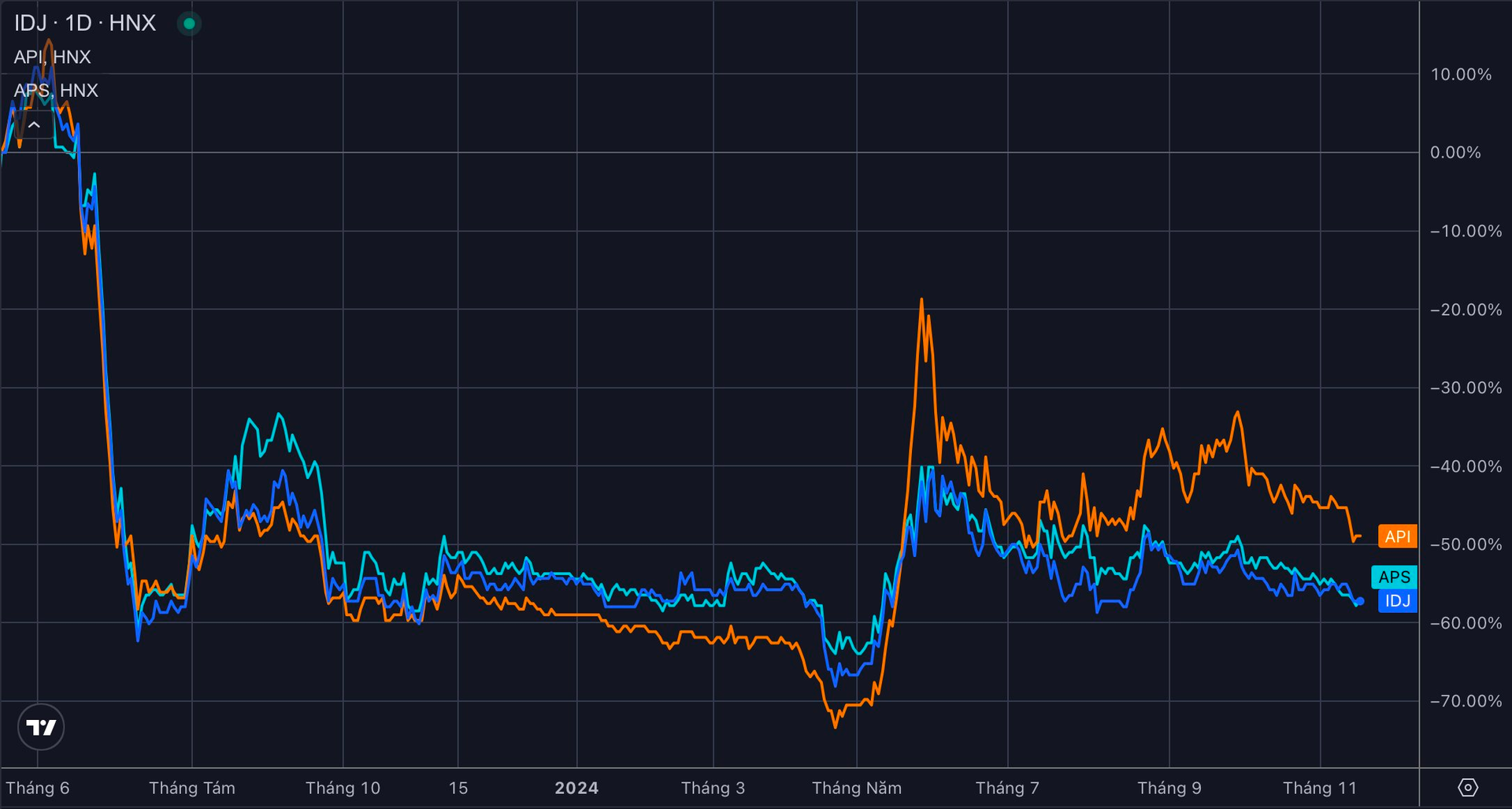Click the −60.00% price scale label

(x=1466, y=623)
